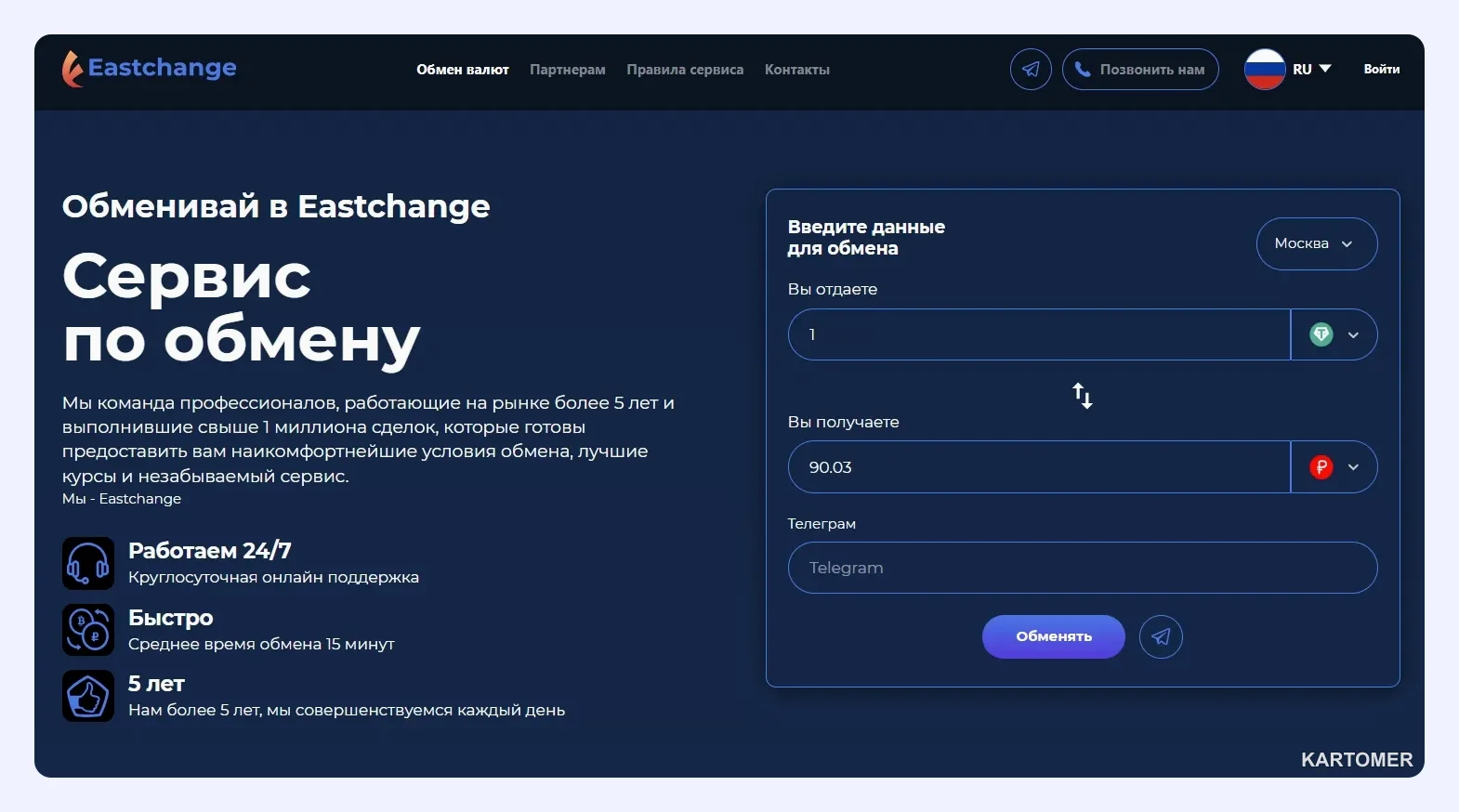This screenshot has width=1459, height=812.
Task: Open the Партнерам menu item
Action: coord(568,70)
